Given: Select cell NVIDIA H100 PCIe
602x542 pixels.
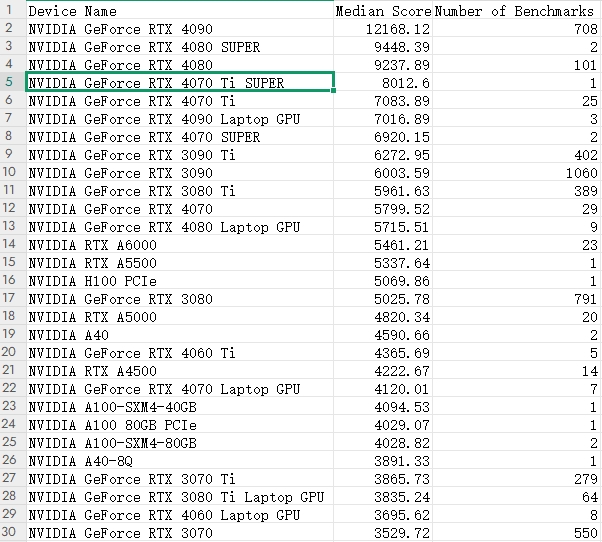Looking at the screenshot, I should click(180, 280).
